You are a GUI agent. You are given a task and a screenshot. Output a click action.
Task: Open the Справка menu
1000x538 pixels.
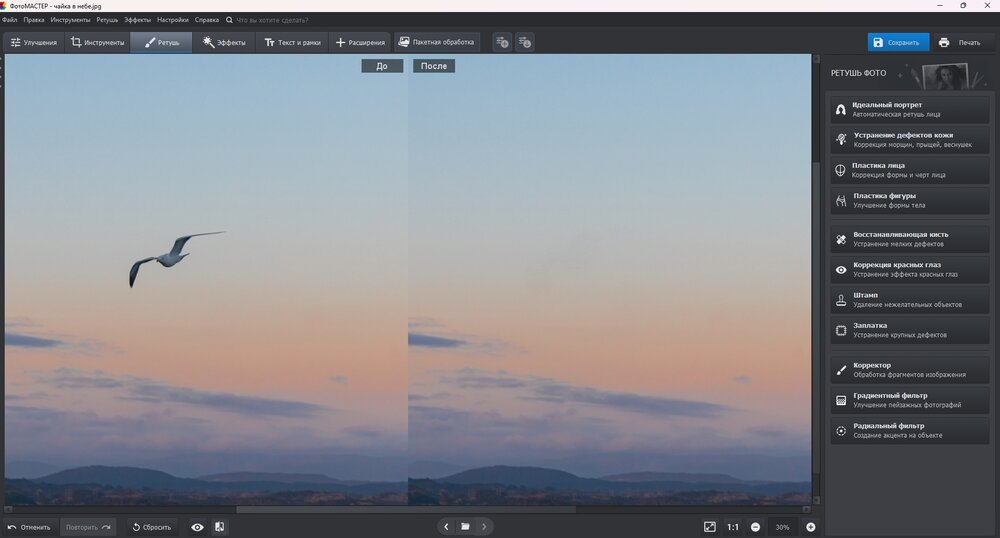(x=207, y=20)
